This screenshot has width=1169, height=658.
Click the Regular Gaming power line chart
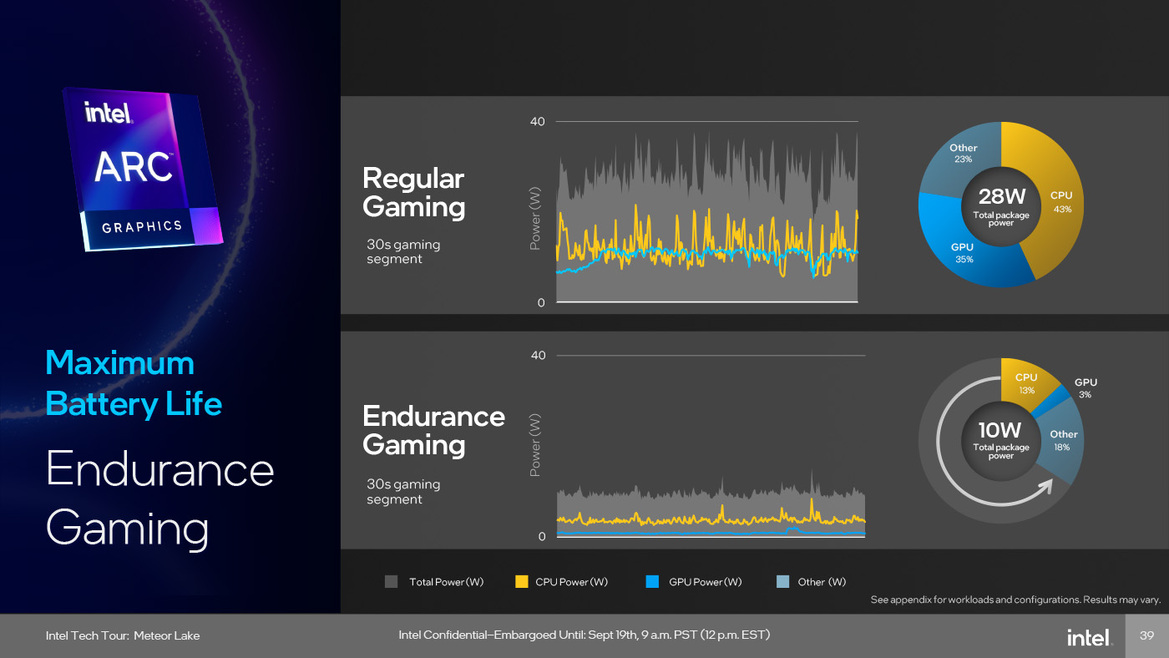click(x=707, y=212)
